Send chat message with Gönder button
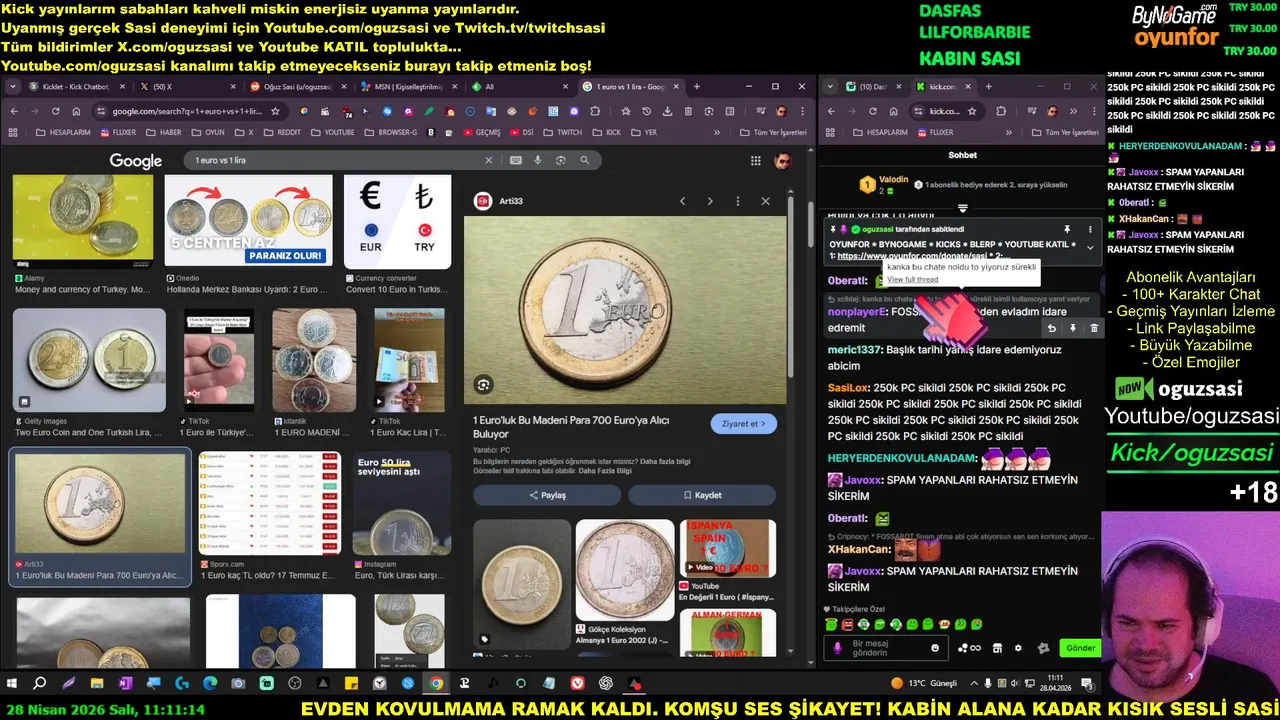The image size is (1280, 720). [1080, 648]
